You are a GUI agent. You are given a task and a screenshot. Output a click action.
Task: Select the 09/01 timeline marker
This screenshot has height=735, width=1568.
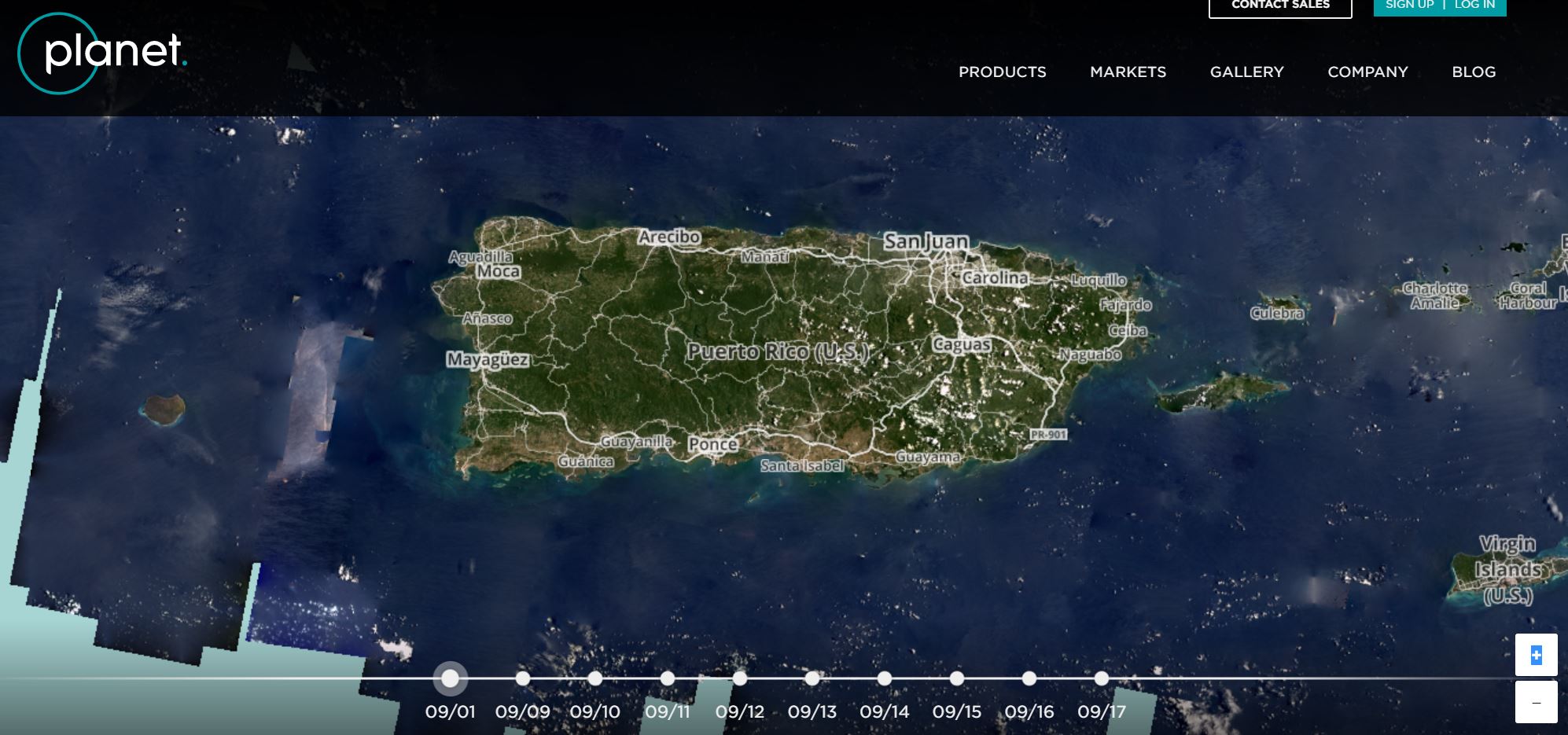[x=450, y=678]
